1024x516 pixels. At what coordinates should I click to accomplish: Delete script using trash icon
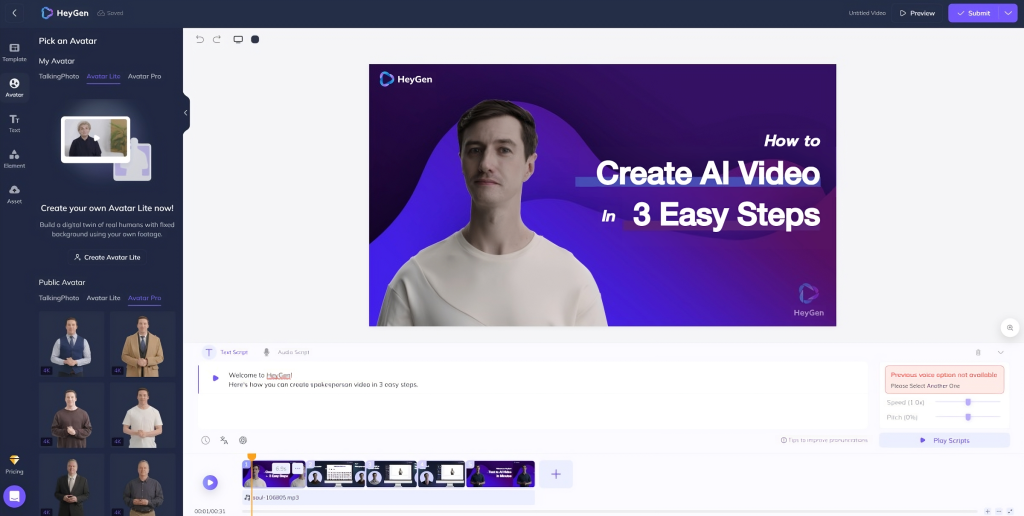tap(978, 352)
